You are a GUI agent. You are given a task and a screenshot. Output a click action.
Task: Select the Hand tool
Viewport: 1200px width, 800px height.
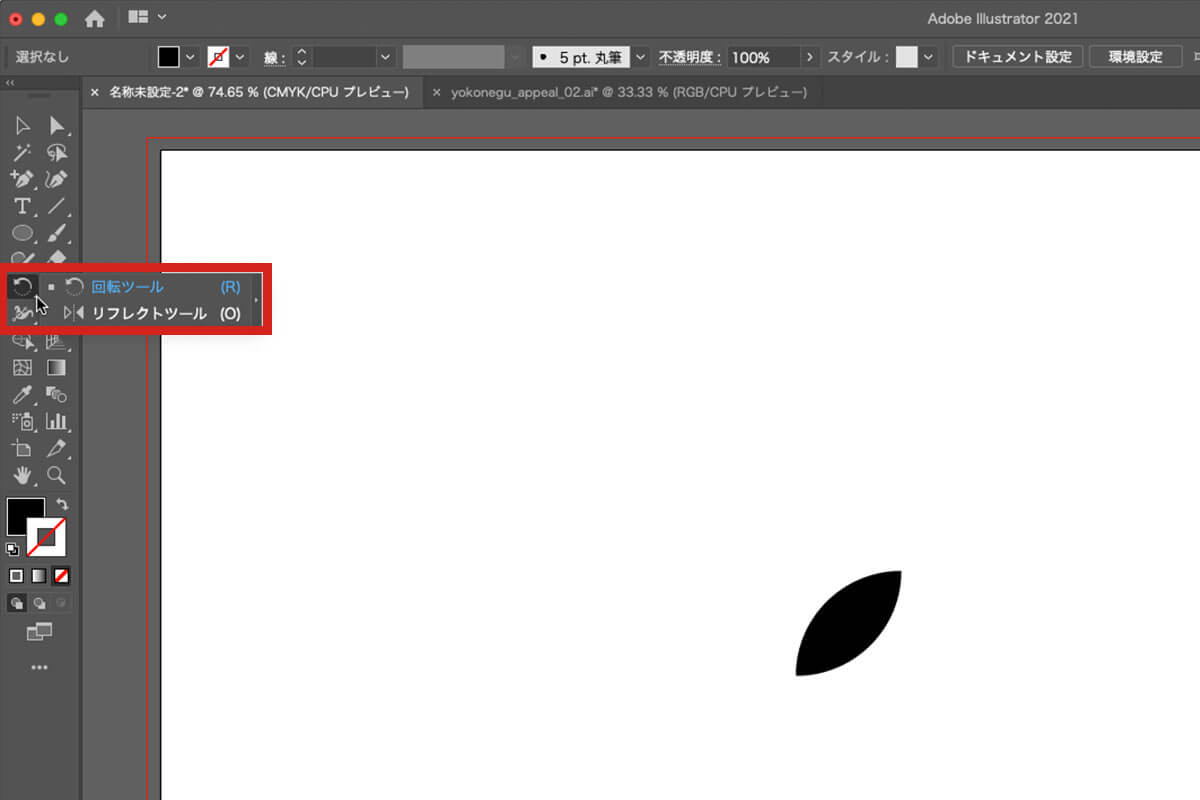22,476
